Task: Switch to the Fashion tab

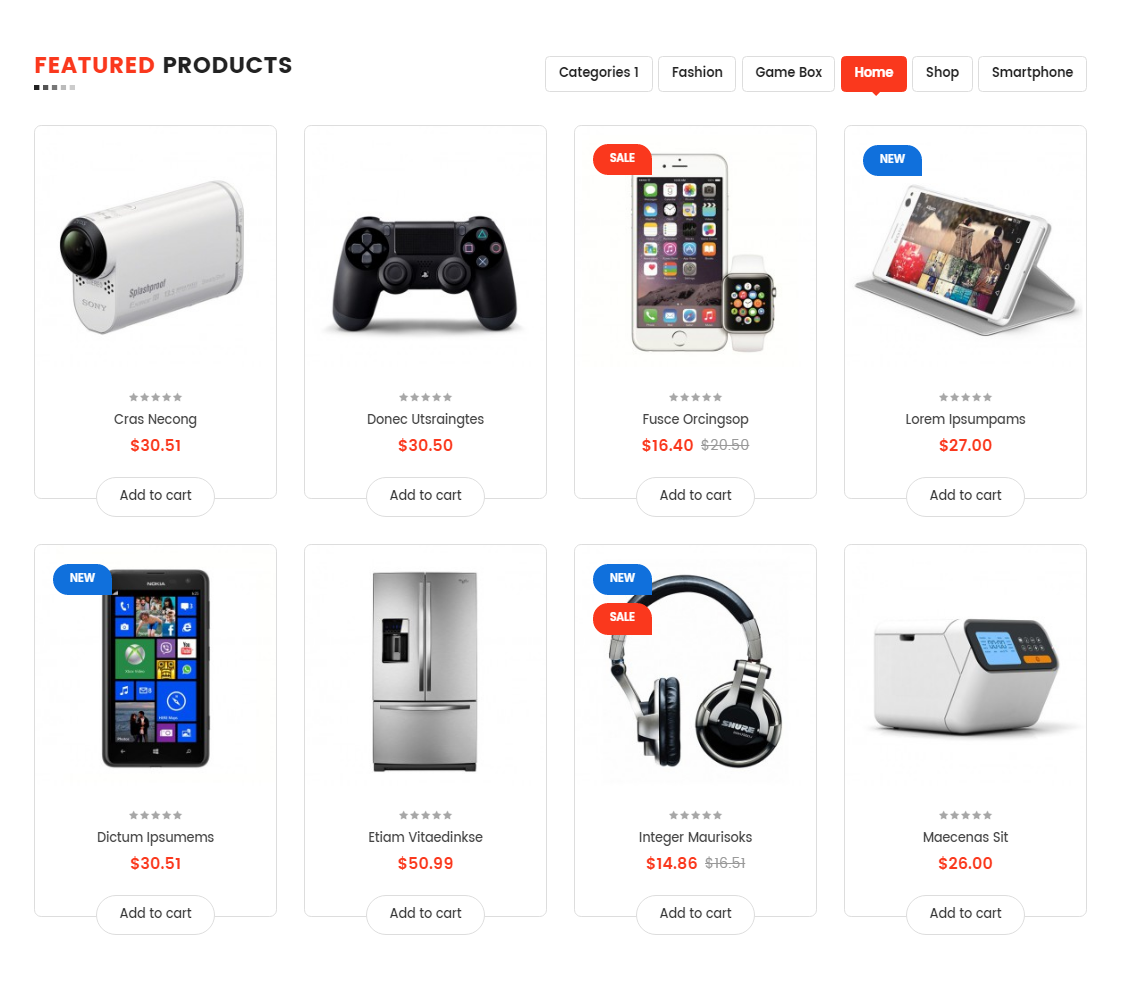Action: coord(697,73)
